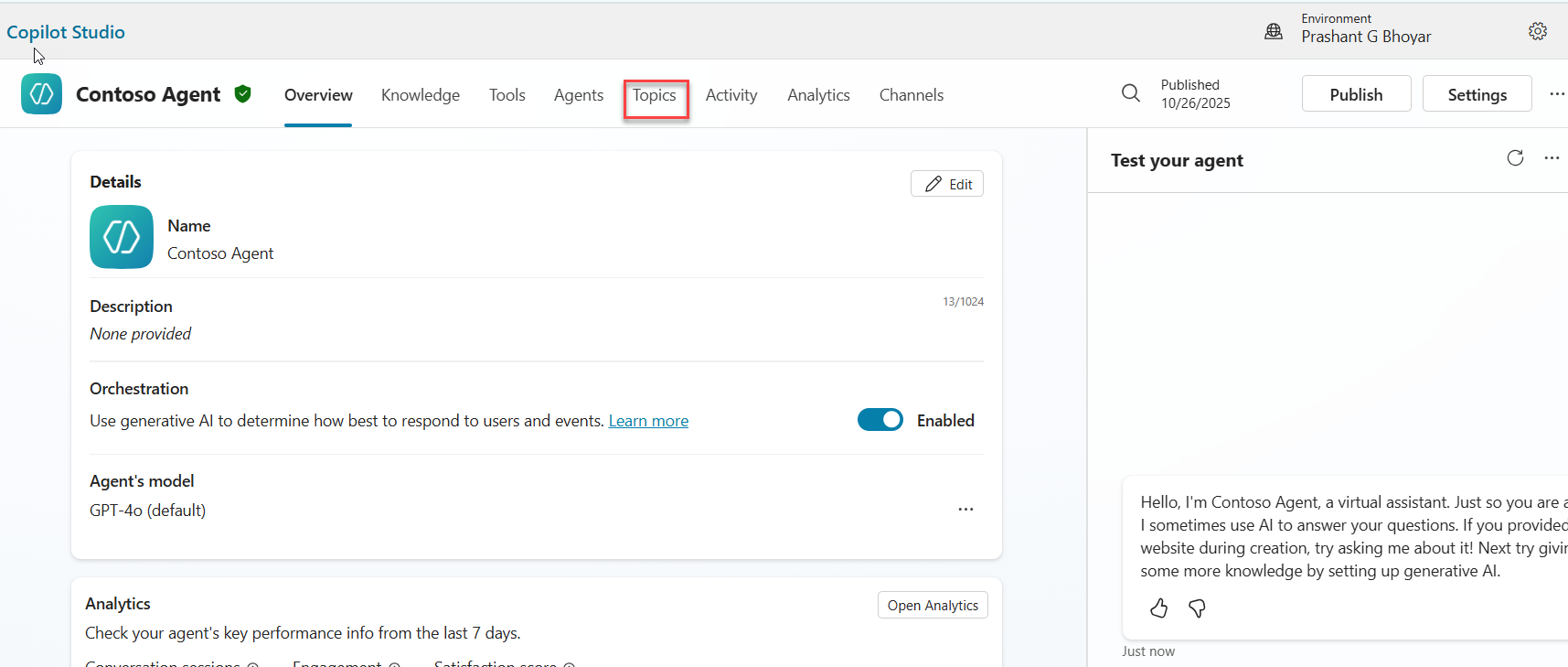Open the search magnifier icon
The image size is (1568, 667).
[x=1131, y=93]
